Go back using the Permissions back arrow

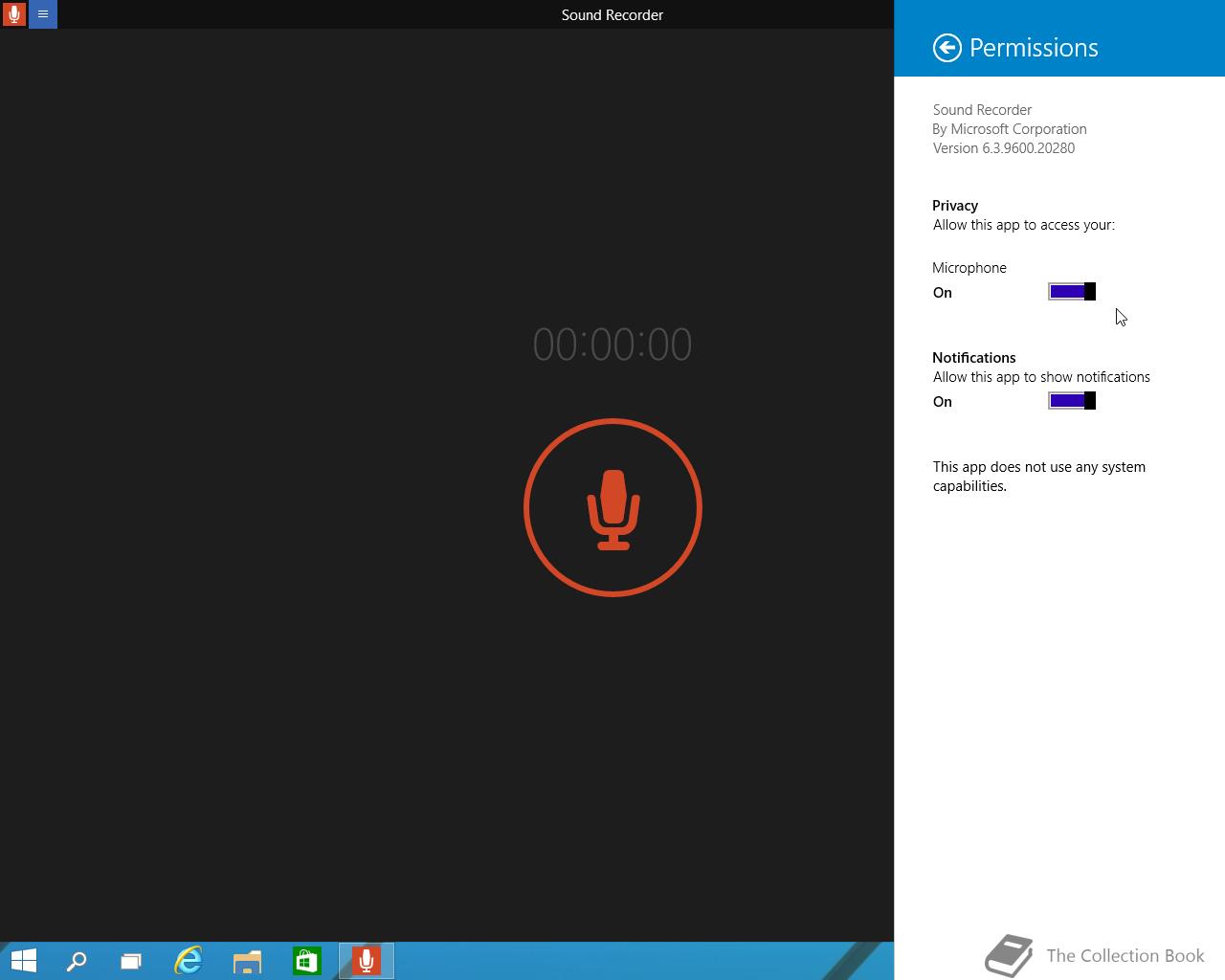pyautogui.click(x=947, y=48)
